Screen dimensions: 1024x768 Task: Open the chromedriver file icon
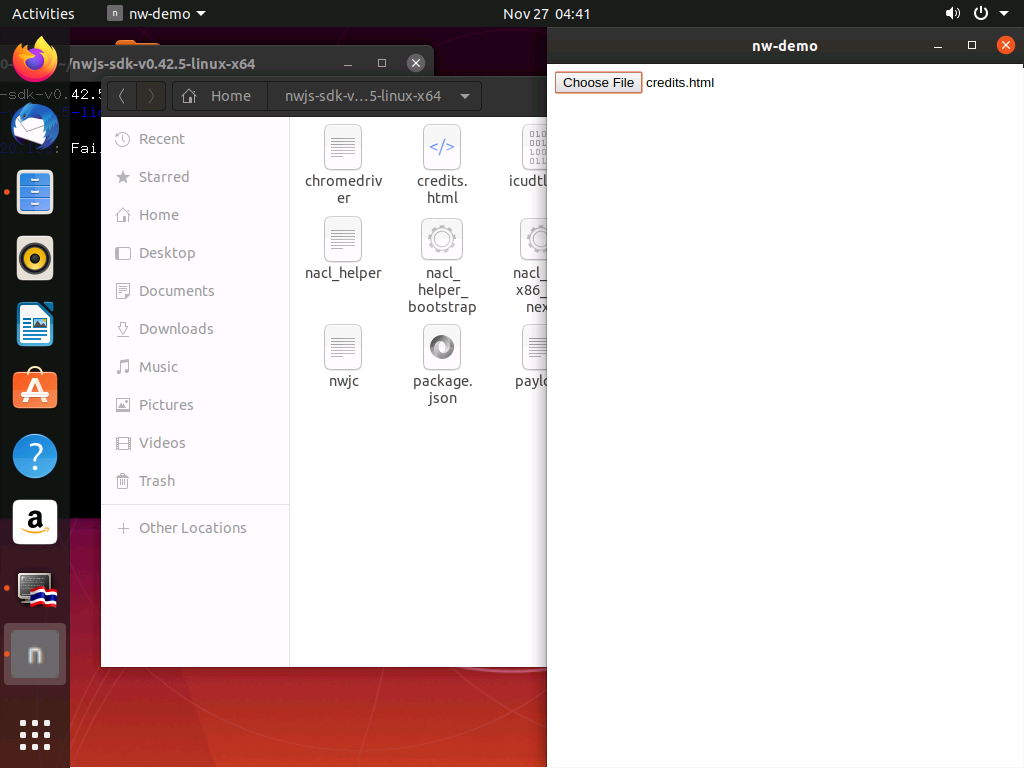pos(343,147)
